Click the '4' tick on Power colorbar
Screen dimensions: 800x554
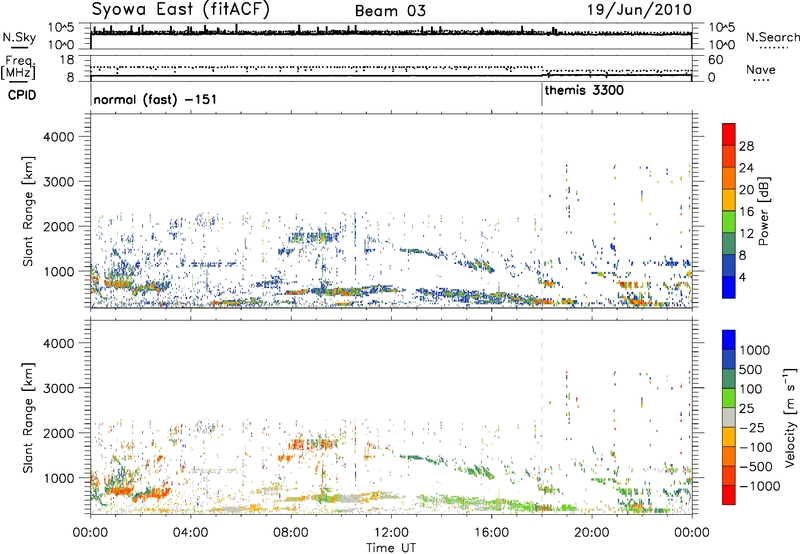(x=743, y=277)
